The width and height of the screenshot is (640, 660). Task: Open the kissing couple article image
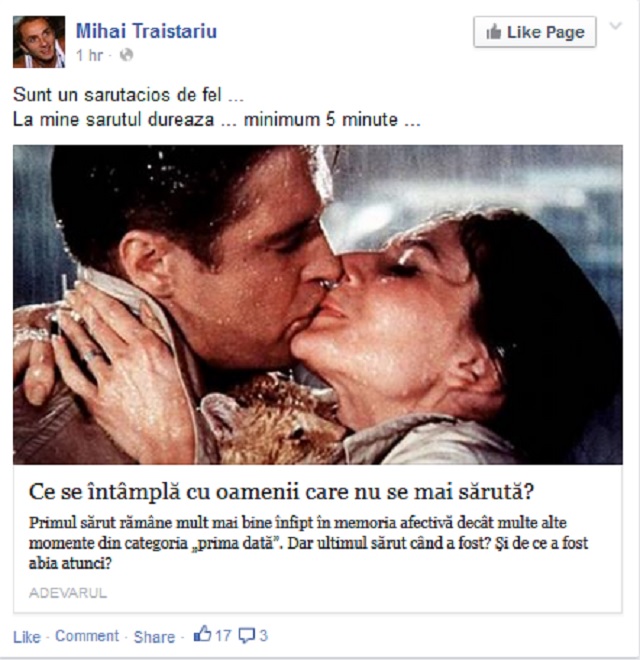pos(318,305)
